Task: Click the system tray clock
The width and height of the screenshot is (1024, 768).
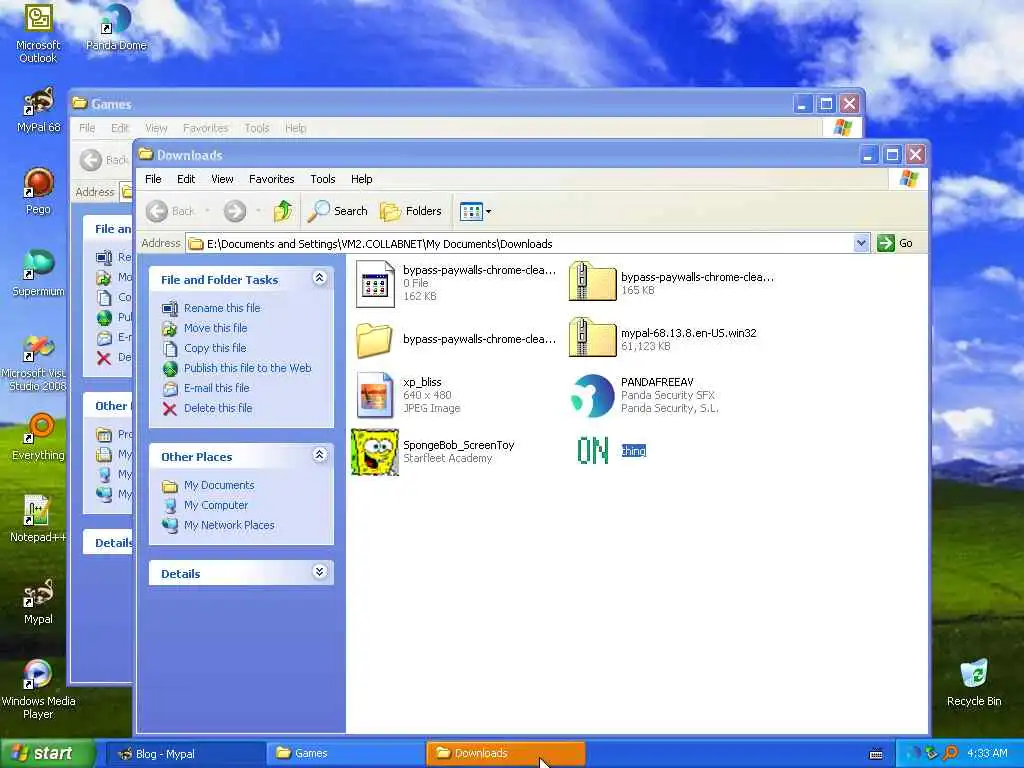Action: pyautogui.click(x=987, y=754)
